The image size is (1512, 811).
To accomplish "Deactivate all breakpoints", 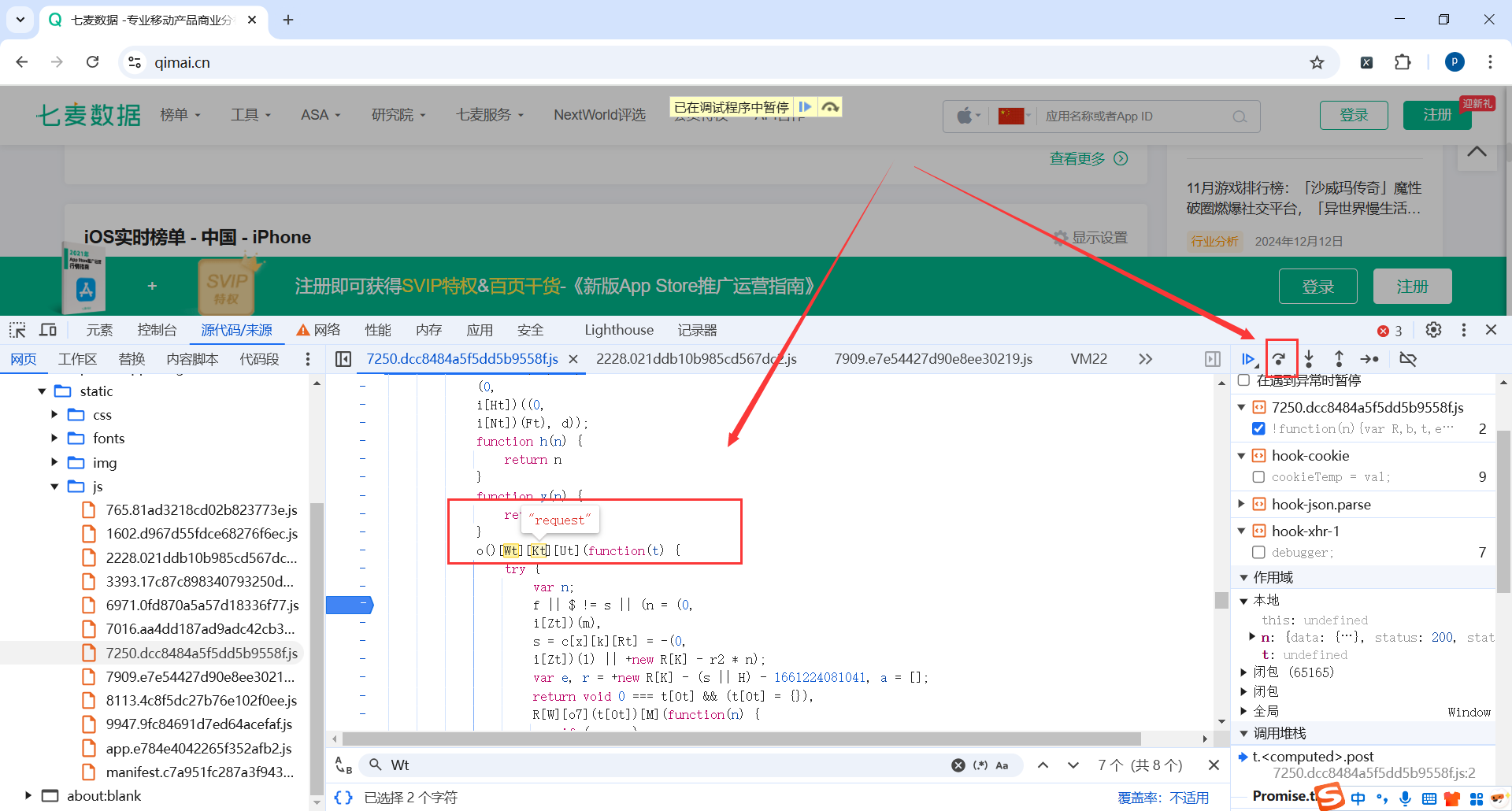I will pyautogui.click(x=1408, y=359).
